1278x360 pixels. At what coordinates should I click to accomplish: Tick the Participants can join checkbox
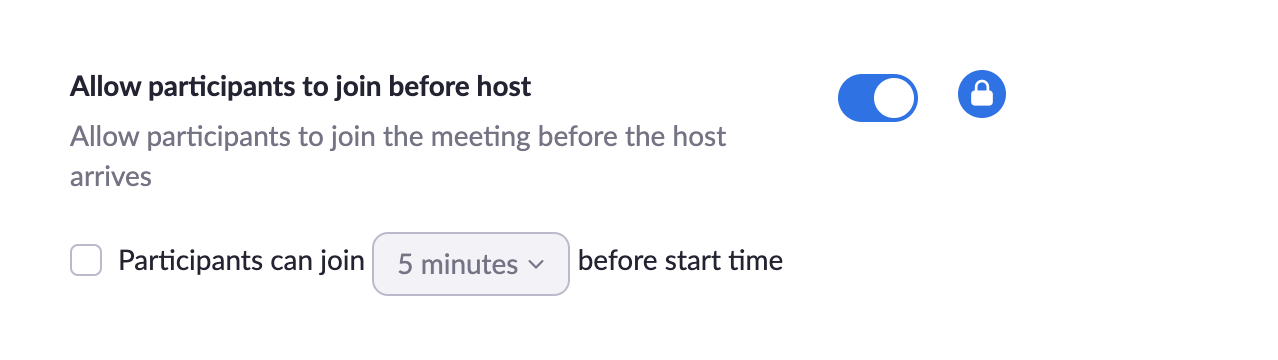click(86, 261)
